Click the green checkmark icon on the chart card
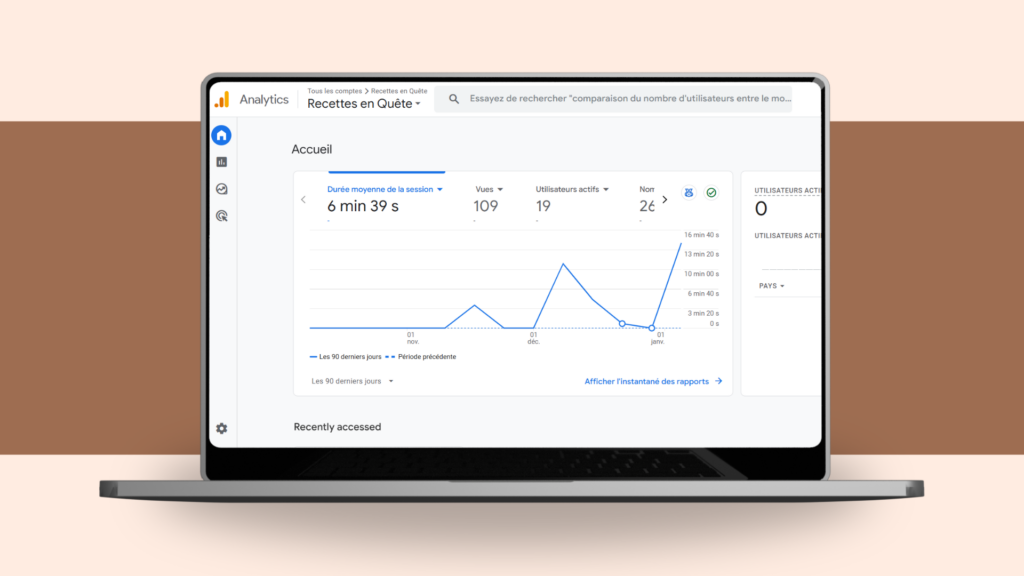Screen dimensions: 1024x576 tap(711, 193)
